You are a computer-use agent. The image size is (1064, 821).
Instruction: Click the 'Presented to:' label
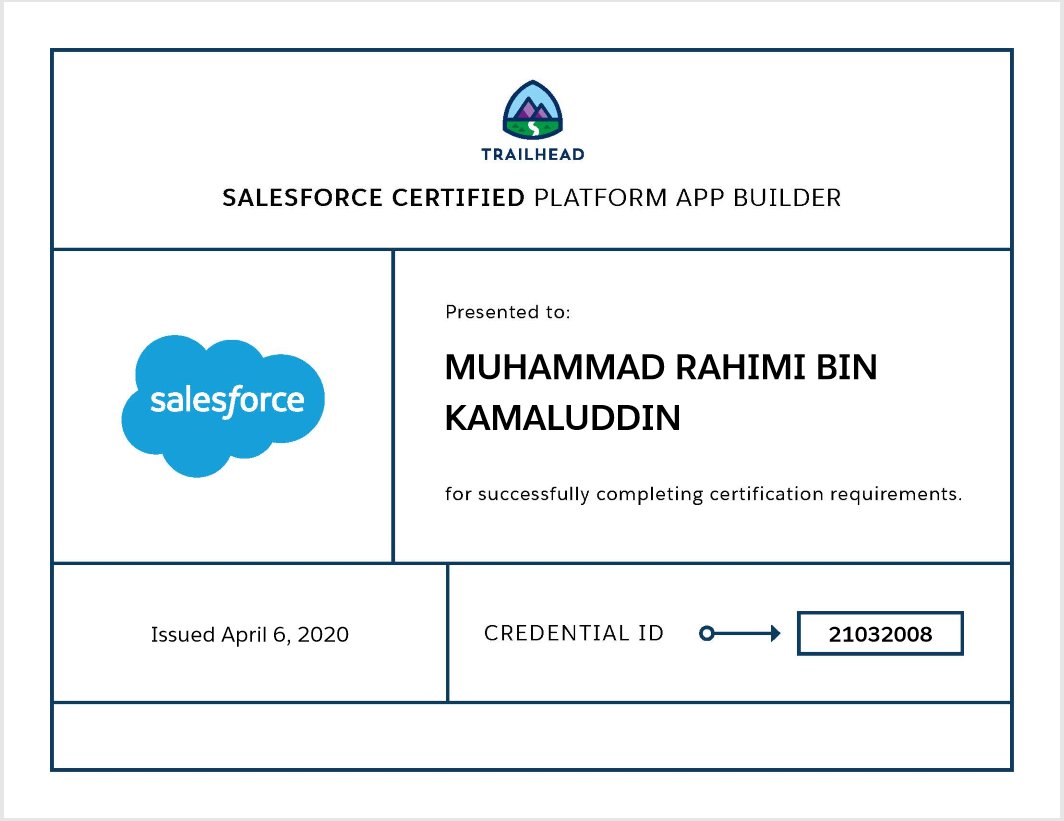pyautogui.click(x=508, y=312)
